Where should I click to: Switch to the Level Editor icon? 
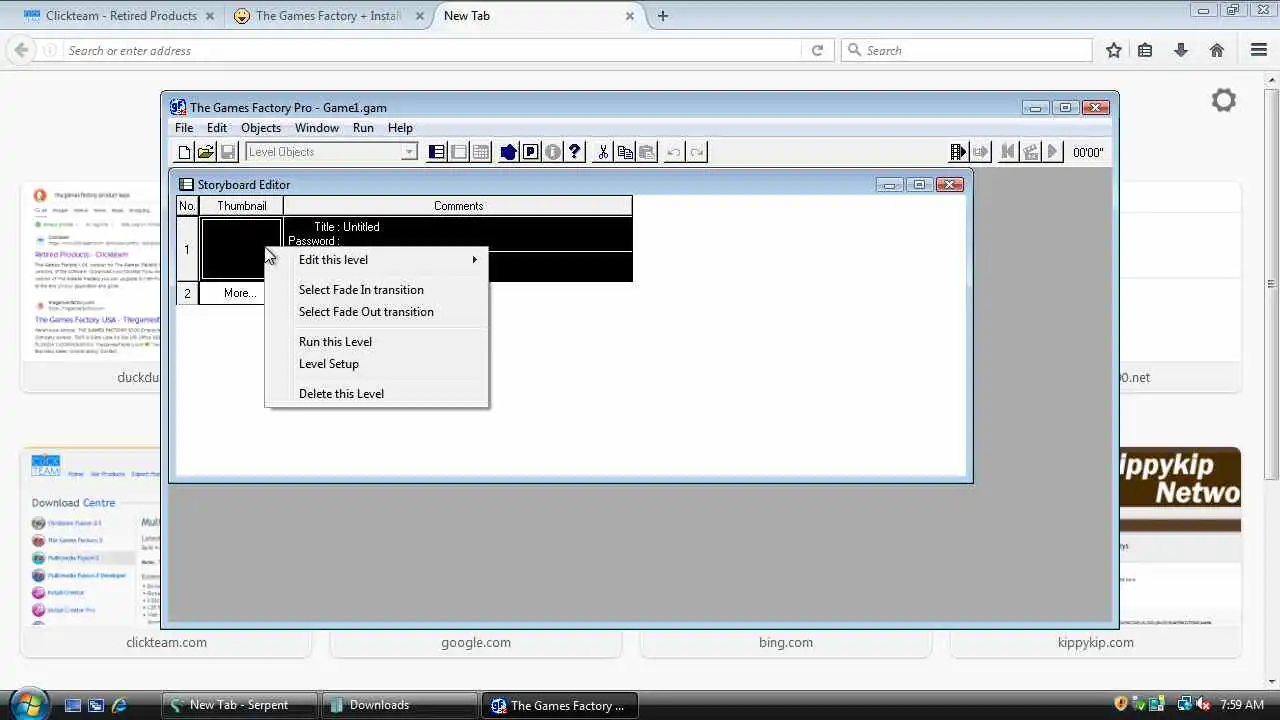click(x=459, y=152)
